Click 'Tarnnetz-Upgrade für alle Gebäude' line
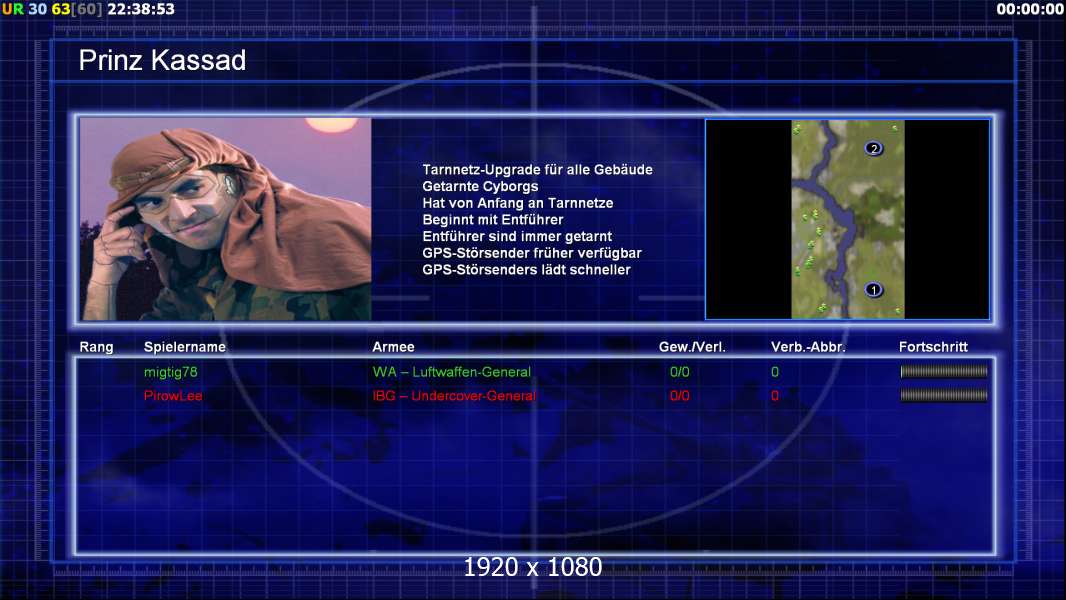Image resolution: width=1066 pixels, height=600 pixels. pyautogui.click(x=537, y=170)
